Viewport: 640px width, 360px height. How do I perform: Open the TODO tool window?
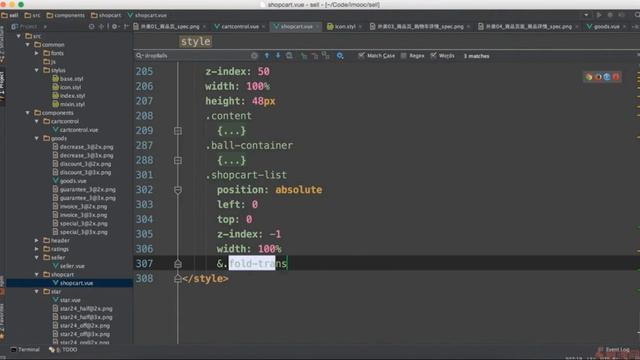coord(63,350)
